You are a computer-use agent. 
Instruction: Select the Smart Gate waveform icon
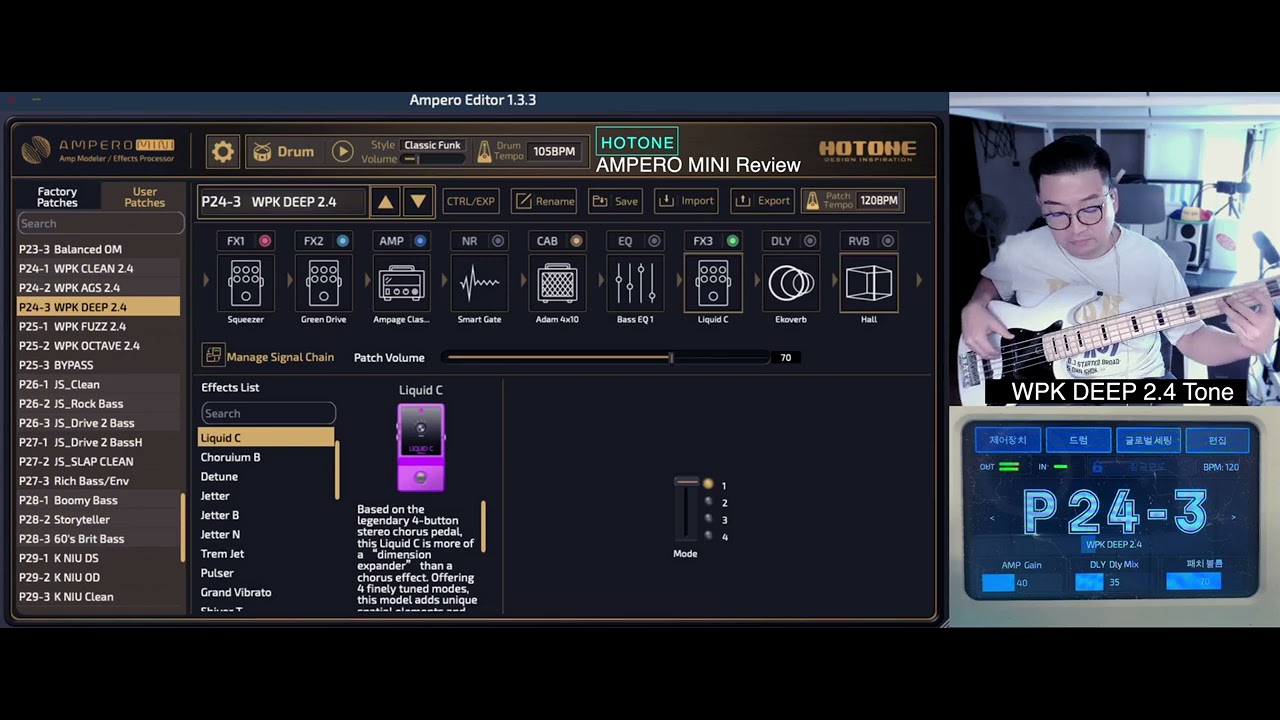tap(479, 284)
